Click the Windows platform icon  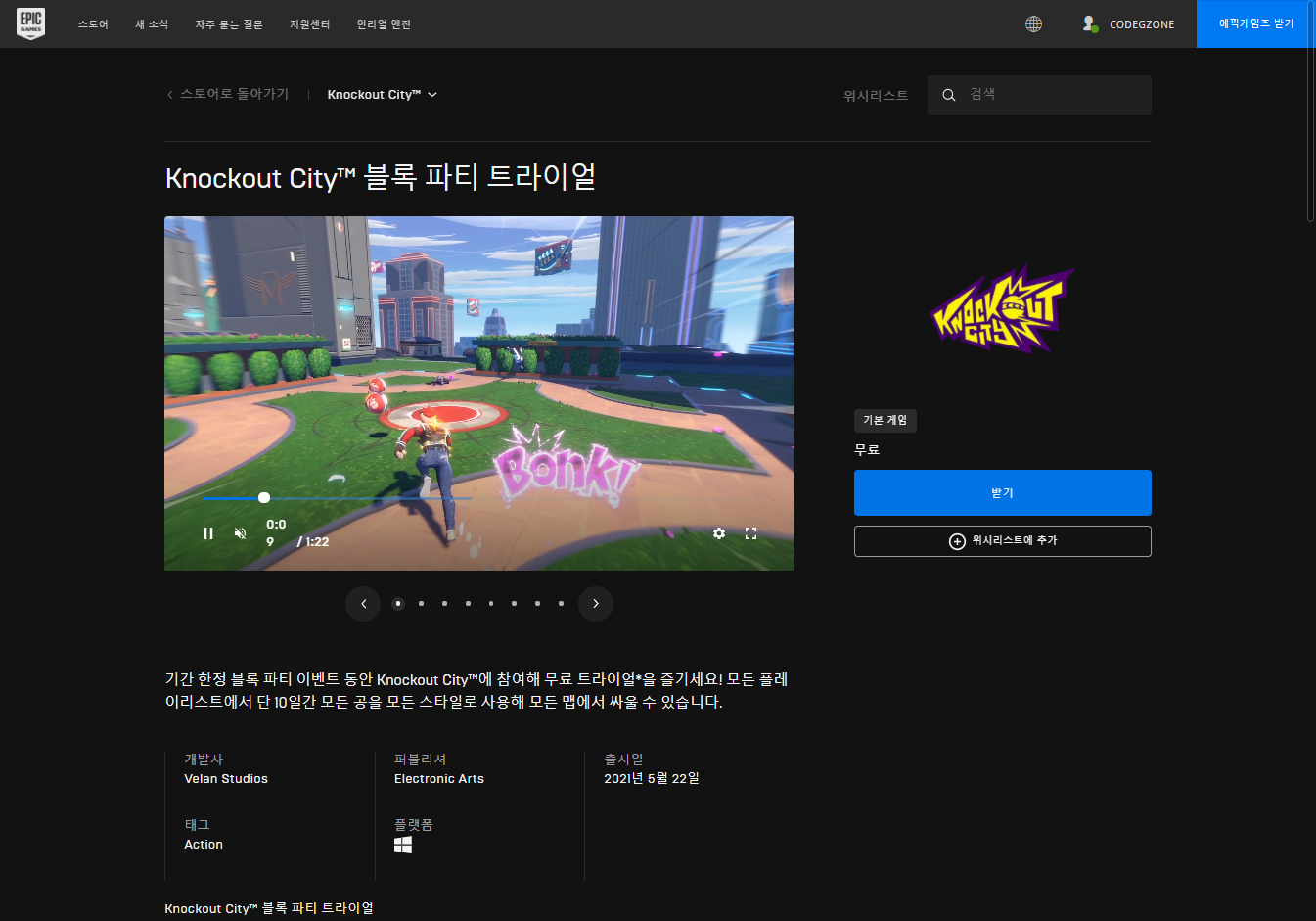click(403, 845)
